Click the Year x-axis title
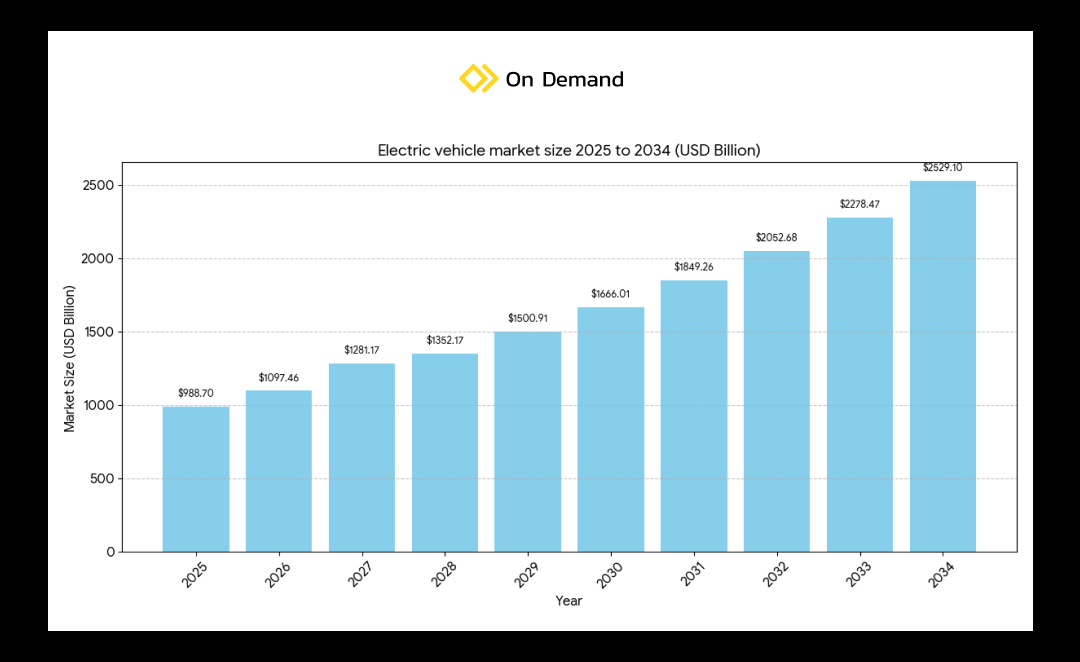This screenshot has height=662, width=1080. 569,601
